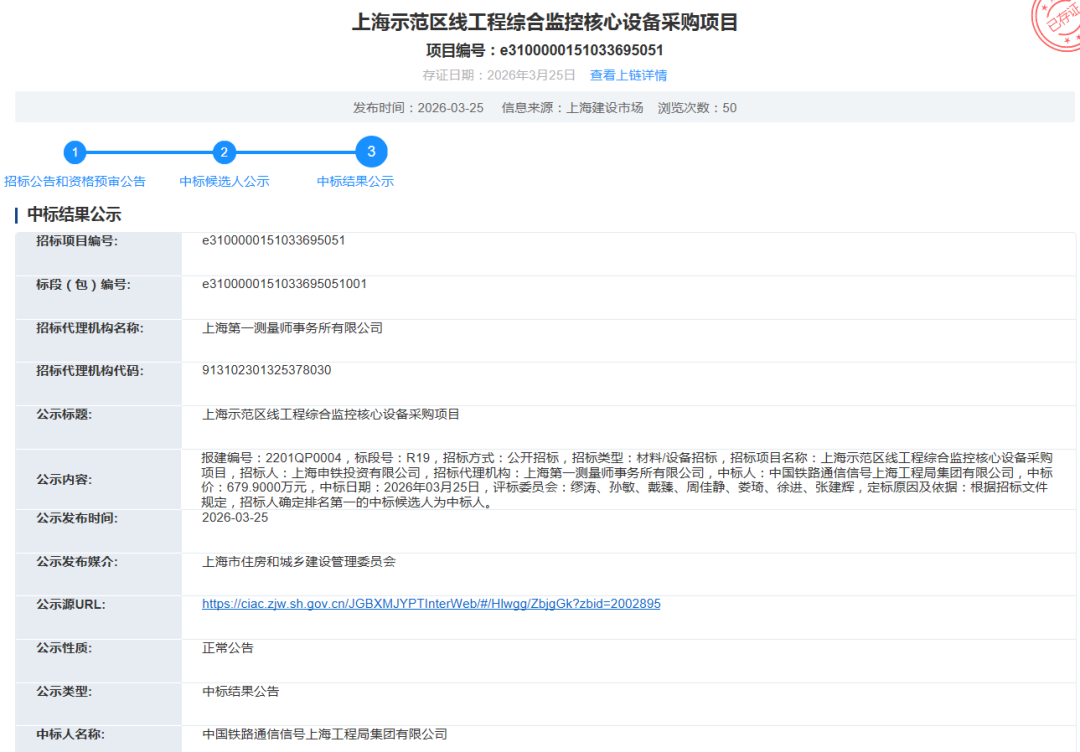This screenshot has width=1080, height=752.
Task: Click the 中标结果公示 section heading
Action: pyautogui.click(x=74, y=214)
